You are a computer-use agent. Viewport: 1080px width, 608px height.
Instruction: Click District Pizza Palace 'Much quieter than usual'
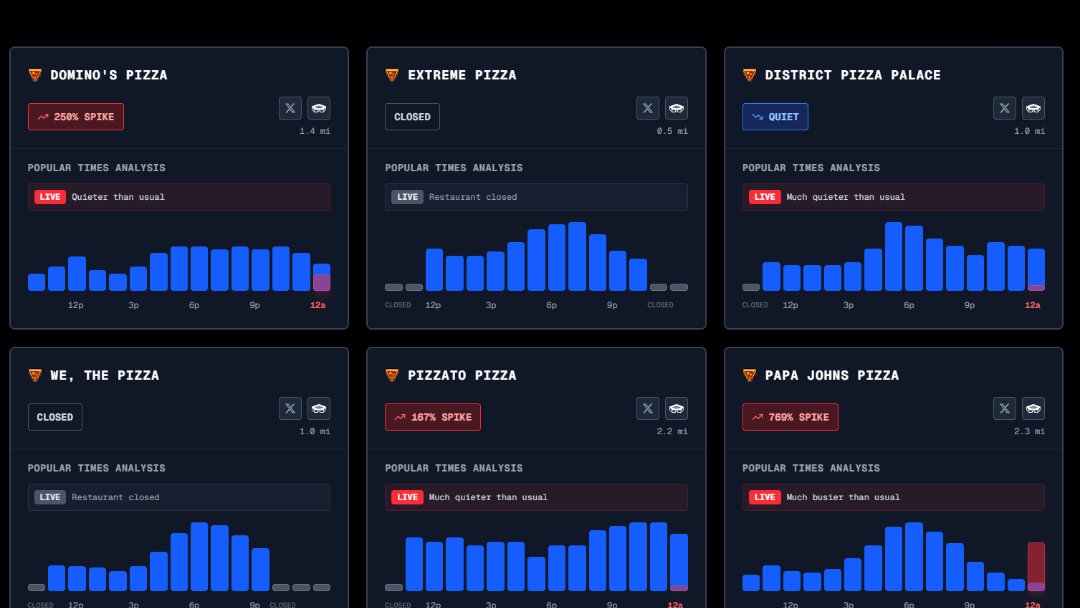(x=845, y=197)
